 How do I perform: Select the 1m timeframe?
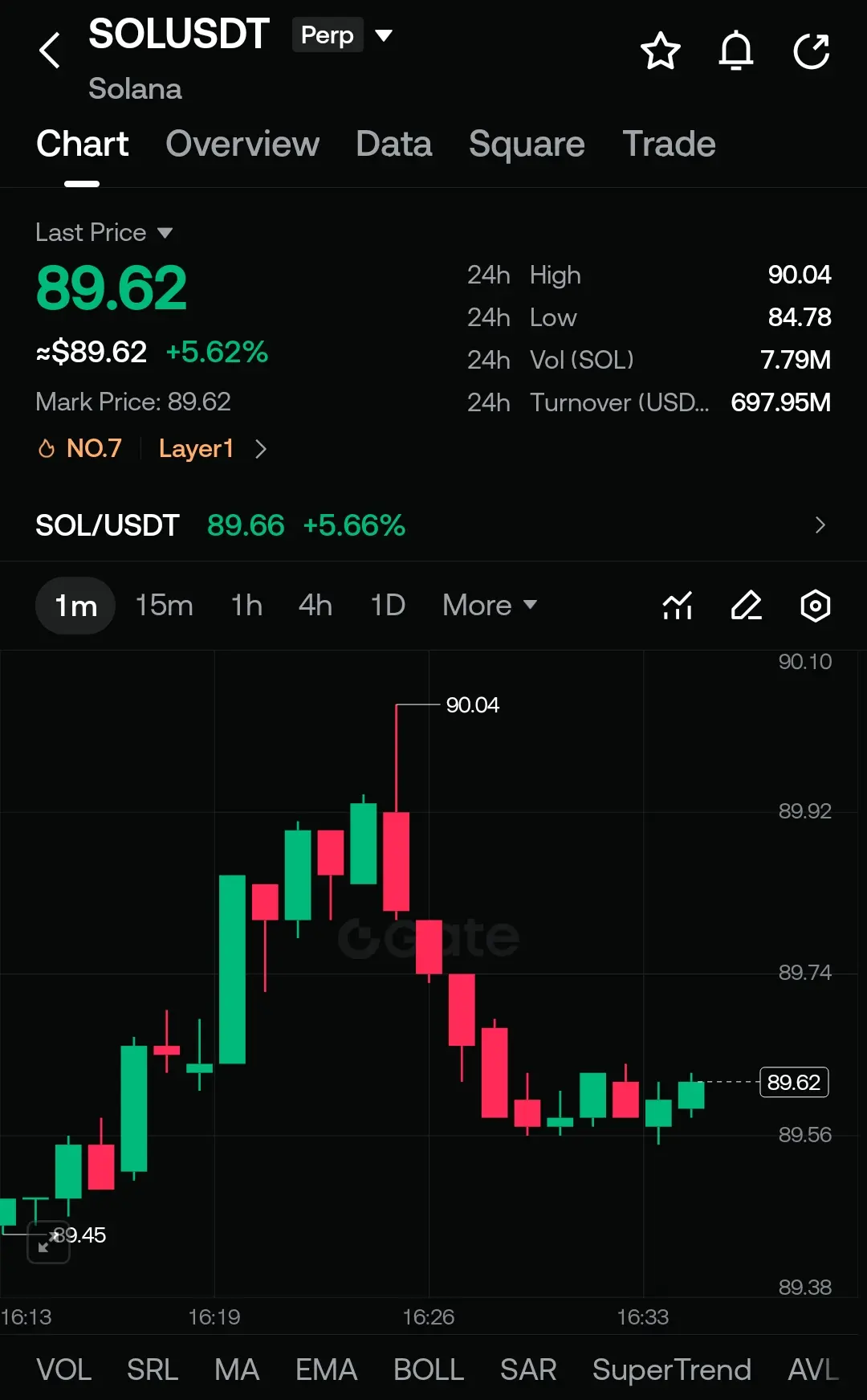click(75, 606)
